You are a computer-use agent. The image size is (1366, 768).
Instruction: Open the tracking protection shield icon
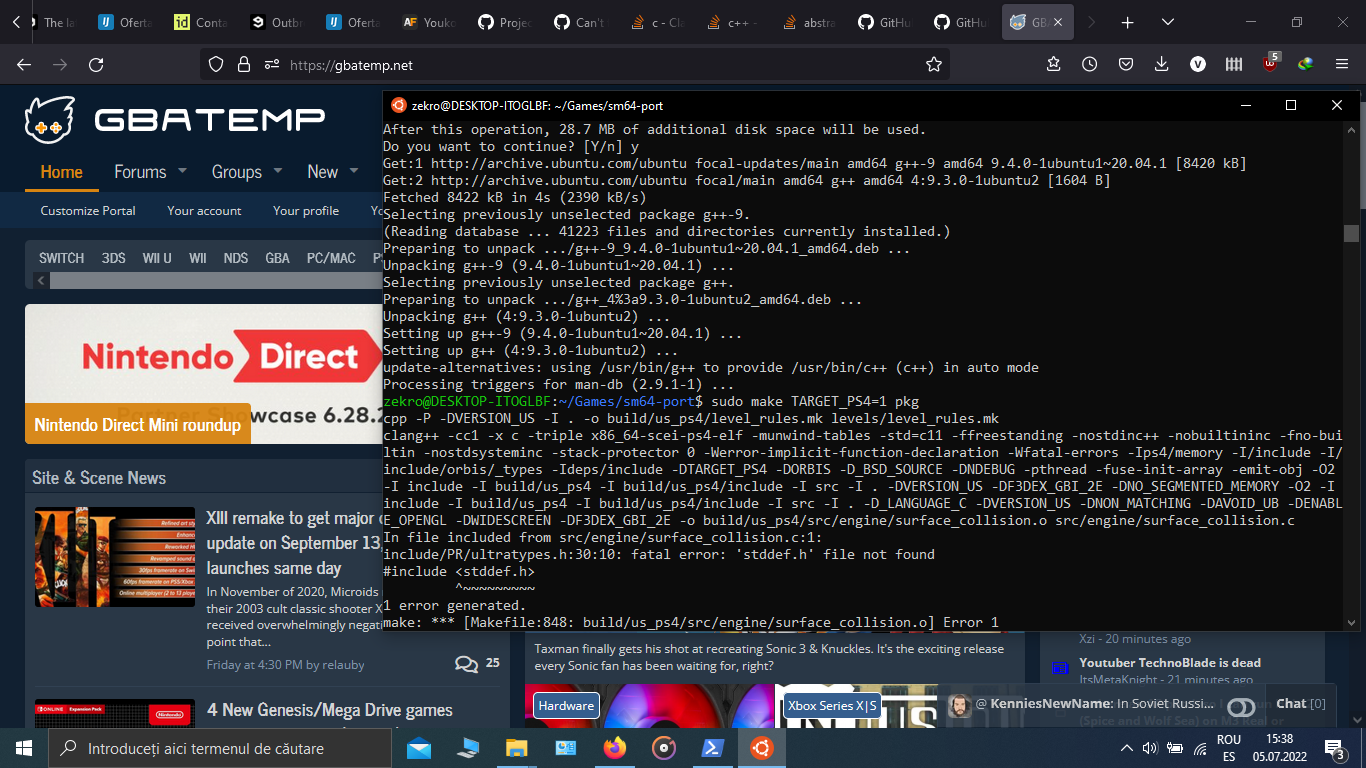[215, 64]
